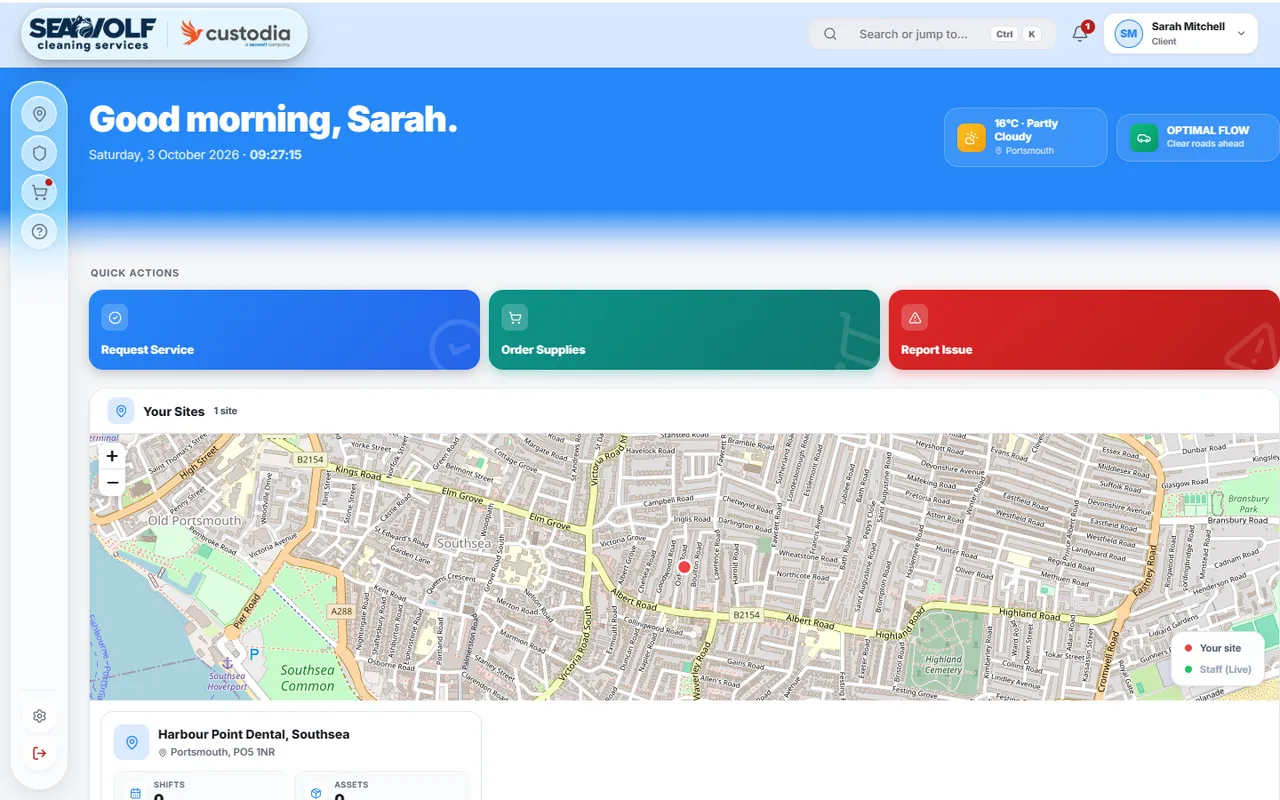Click the Your Sites heading
The height and width of the screenshot is (800, 1280).
point(174,411)
